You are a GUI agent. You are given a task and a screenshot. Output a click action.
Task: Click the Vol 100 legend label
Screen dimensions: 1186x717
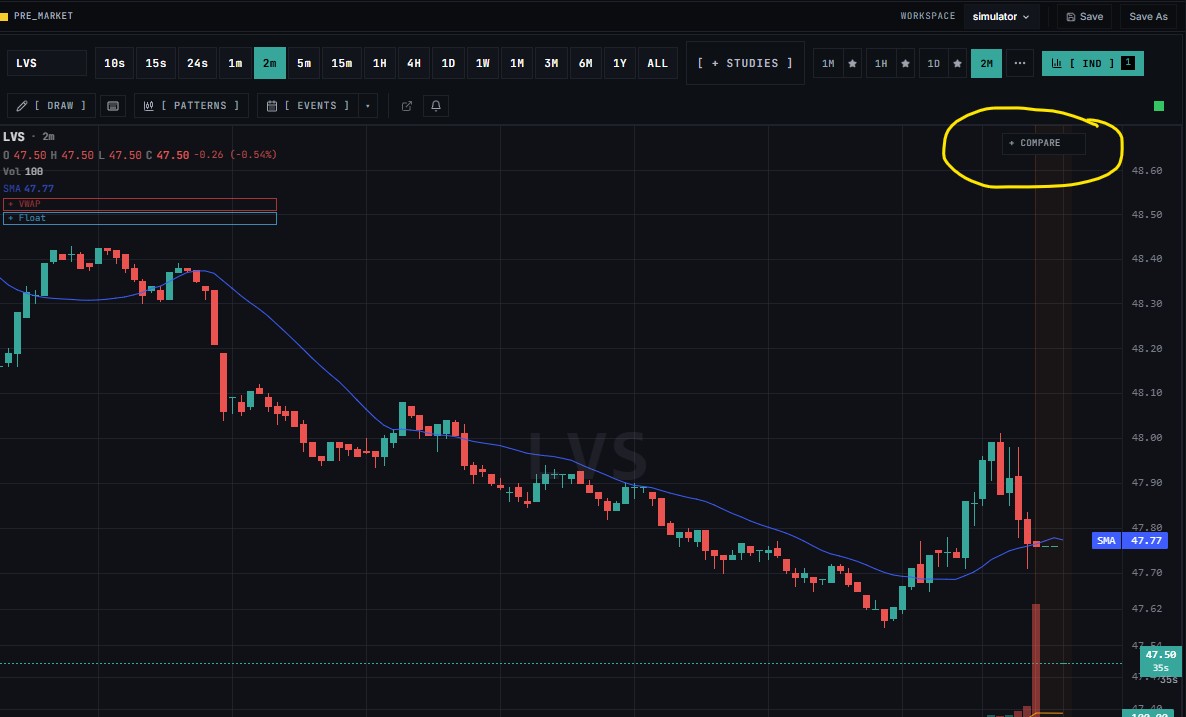tap(23, 172)
